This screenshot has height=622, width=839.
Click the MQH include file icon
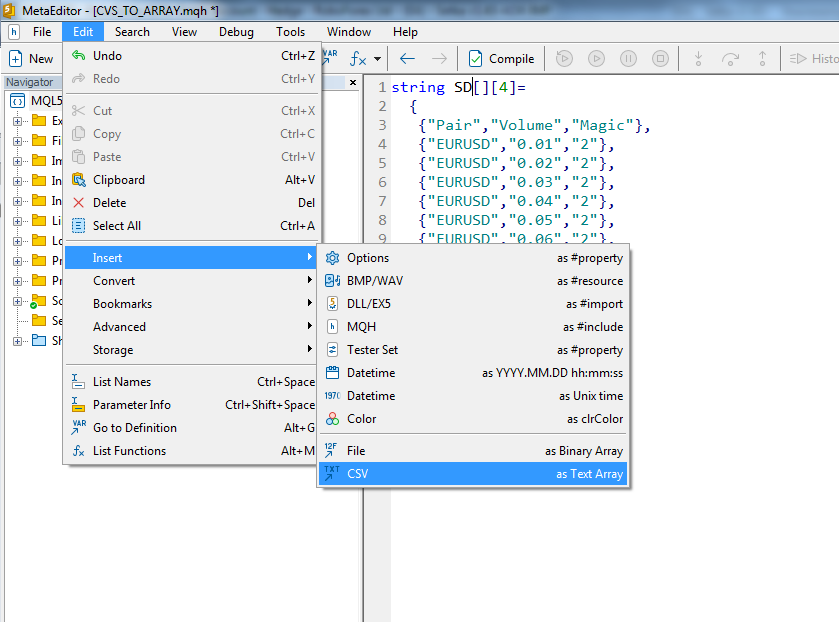(x=332, y=327)
